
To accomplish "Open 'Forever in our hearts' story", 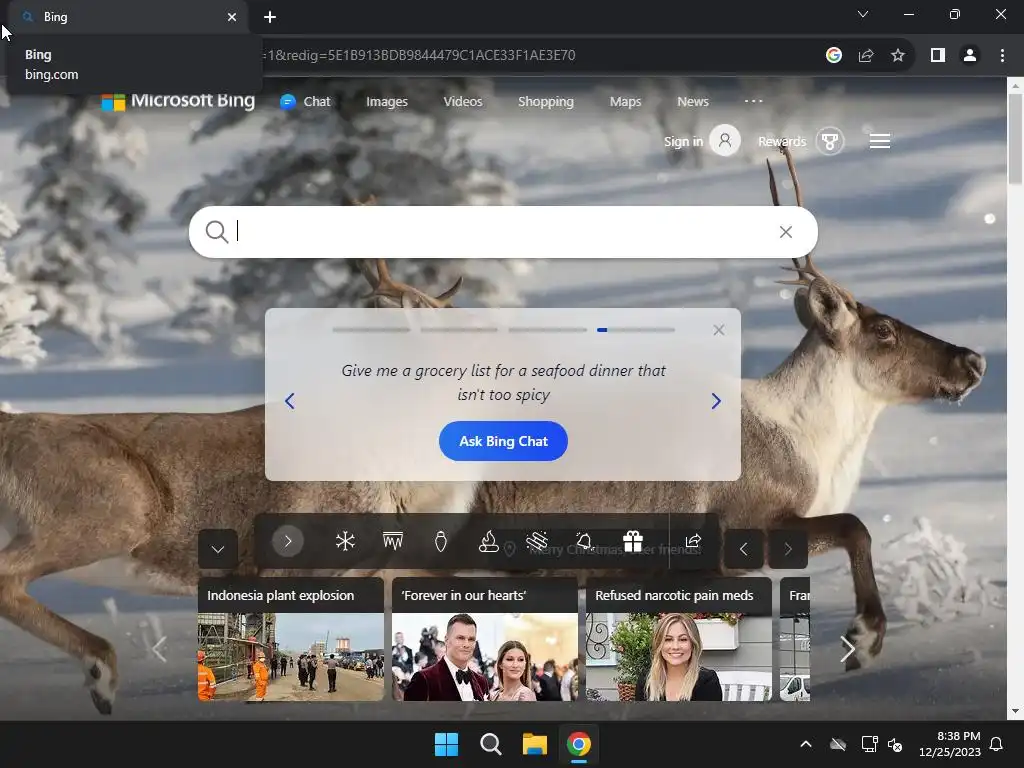I will pos(485,639).
